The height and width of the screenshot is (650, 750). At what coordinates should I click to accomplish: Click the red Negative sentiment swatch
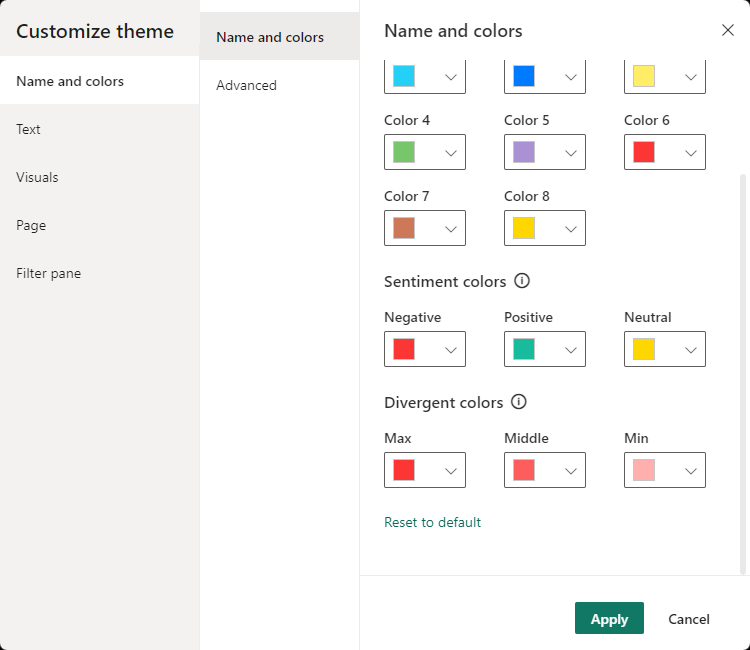(404, 349)
